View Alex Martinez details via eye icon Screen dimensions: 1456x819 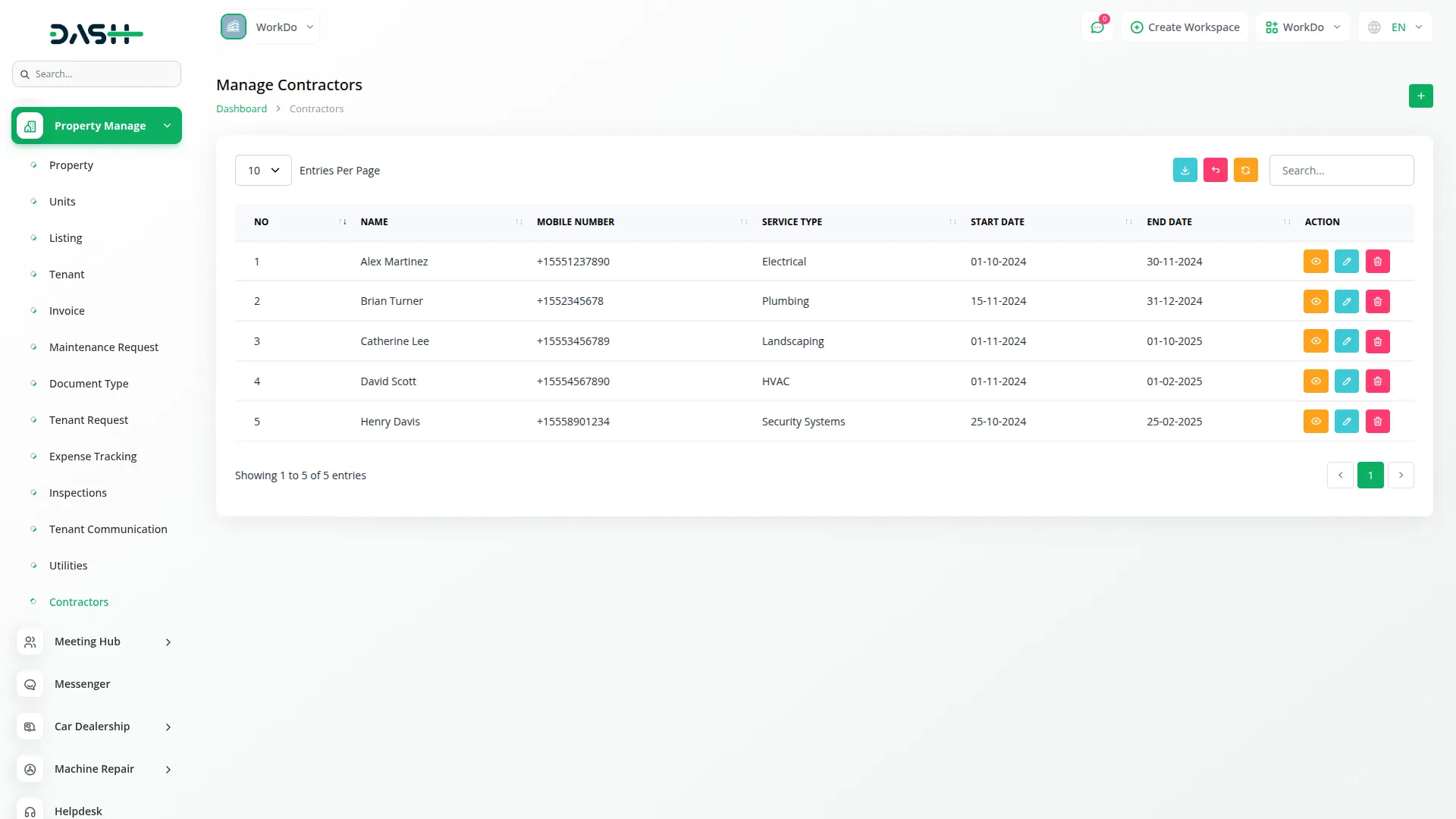tap(1316, 262)
